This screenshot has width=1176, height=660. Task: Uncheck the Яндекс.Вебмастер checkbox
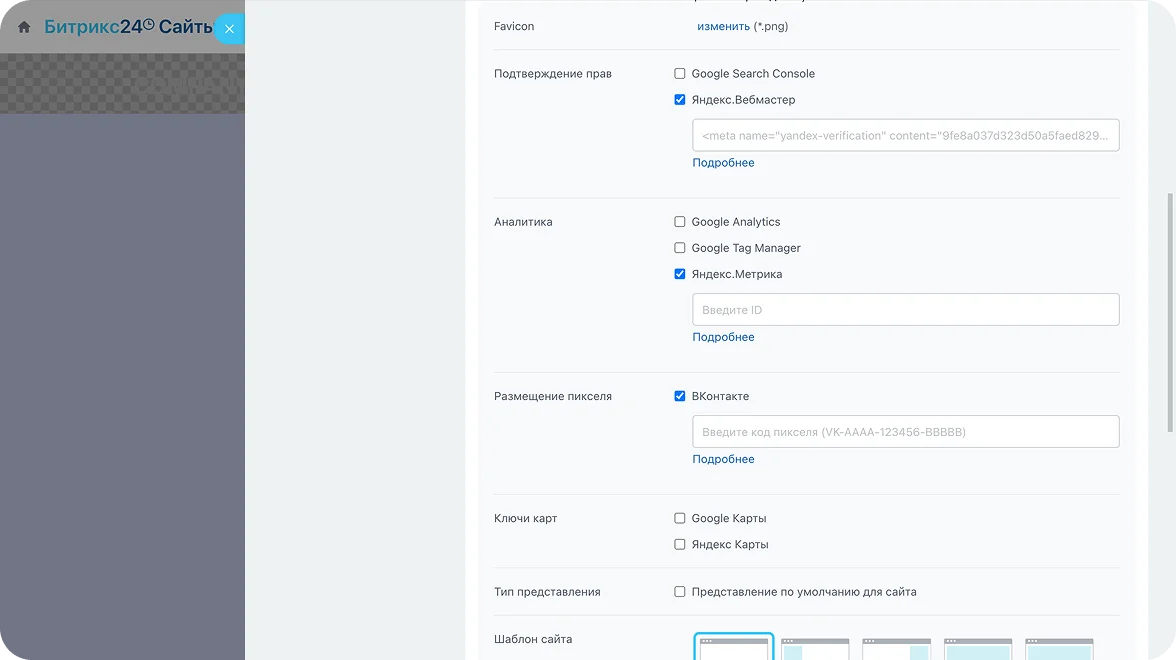pos(680,100)
